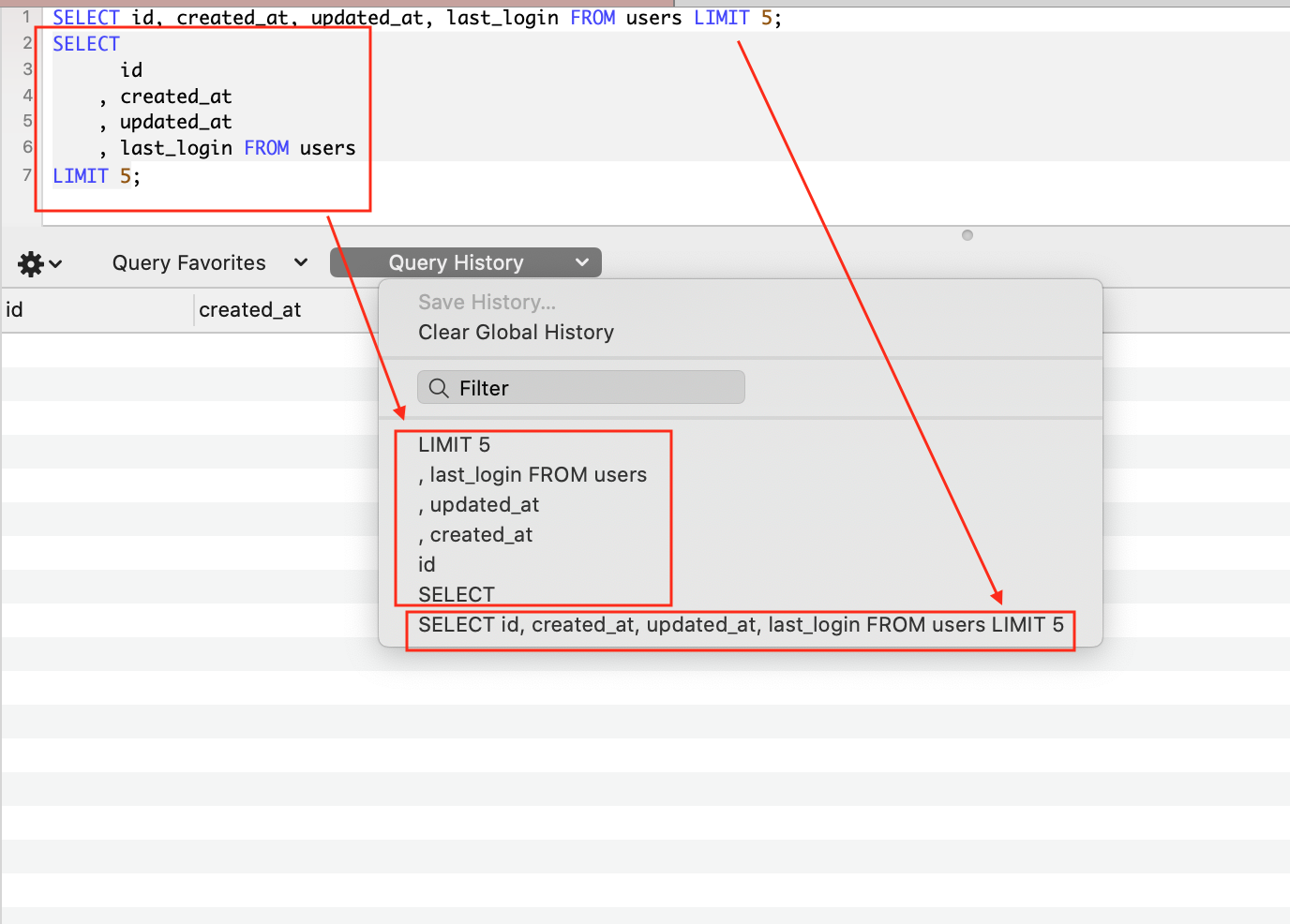Screen dimensions: 1290x924
Task: Focus the history Filter search field
Action: (581, 387)
